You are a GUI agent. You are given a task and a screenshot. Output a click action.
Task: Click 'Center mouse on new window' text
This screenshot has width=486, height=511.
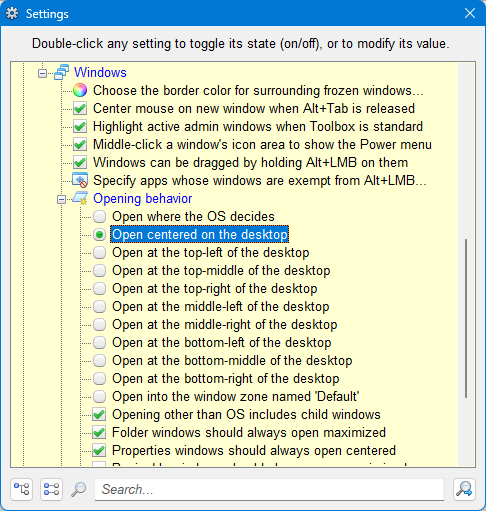(x=254, y=108)
